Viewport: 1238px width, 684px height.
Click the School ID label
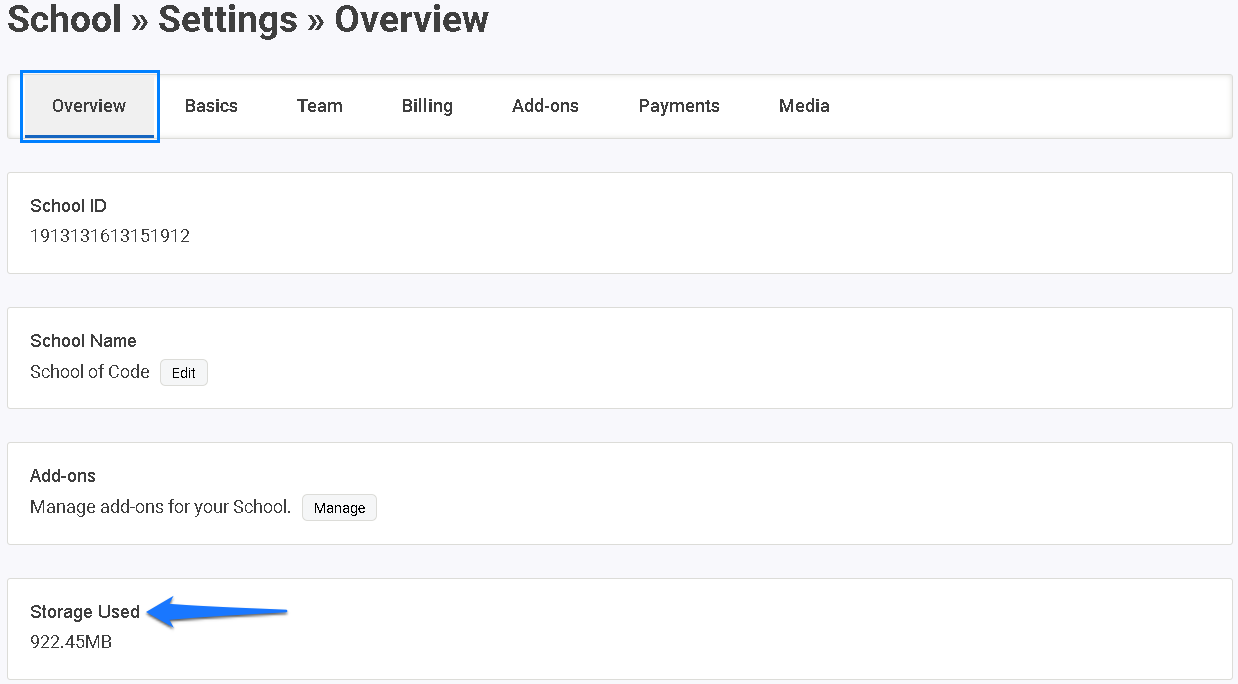pos(68,206)
